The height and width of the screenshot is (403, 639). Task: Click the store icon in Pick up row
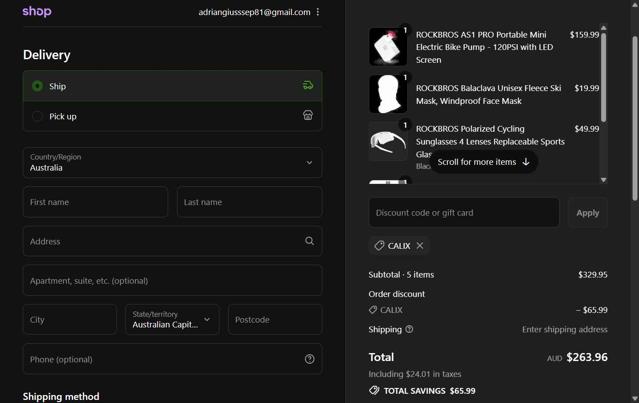coord(308,115)
